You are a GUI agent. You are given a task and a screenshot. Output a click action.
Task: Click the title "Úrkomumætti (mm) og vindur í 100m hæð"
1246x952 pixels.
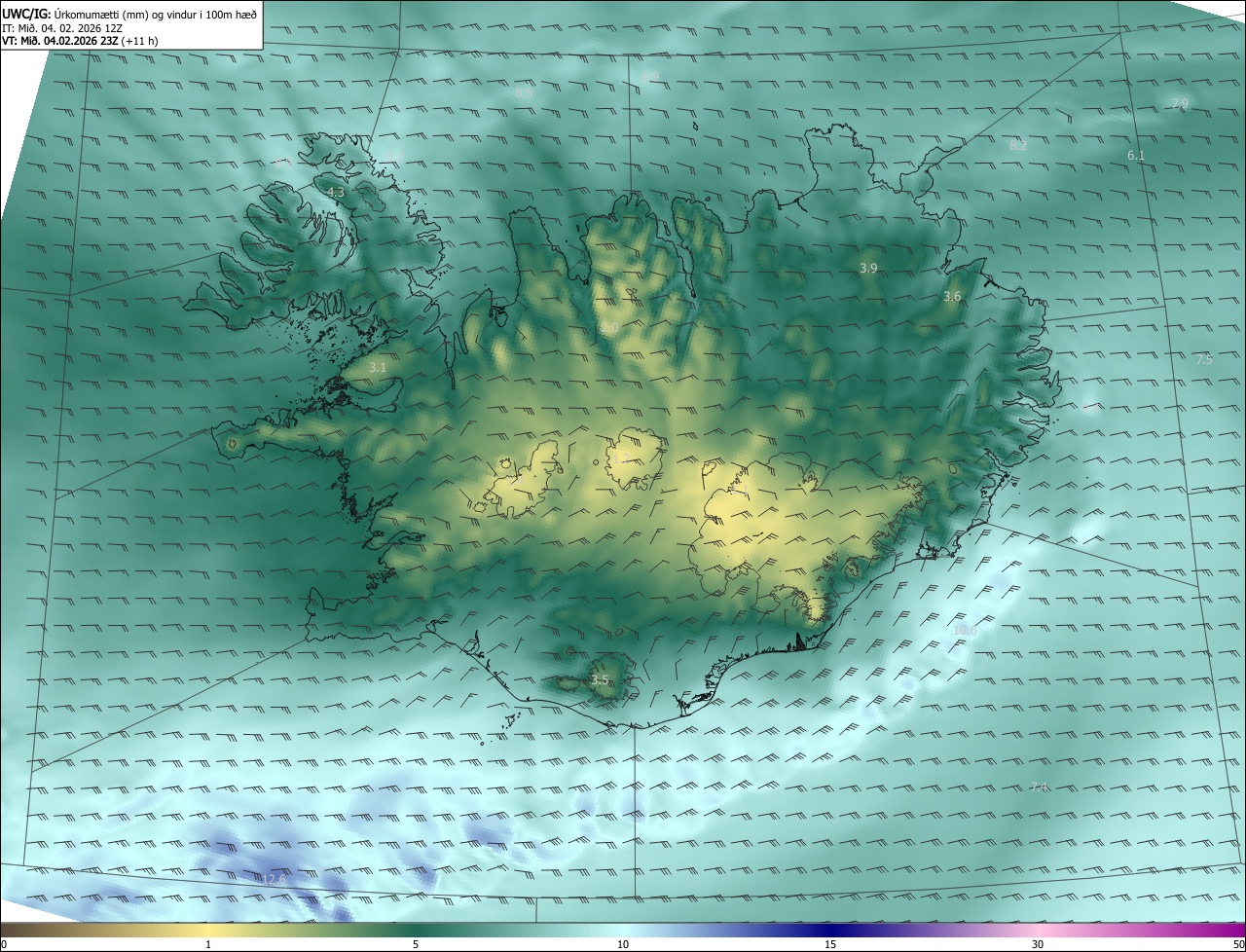pos(156,14)
